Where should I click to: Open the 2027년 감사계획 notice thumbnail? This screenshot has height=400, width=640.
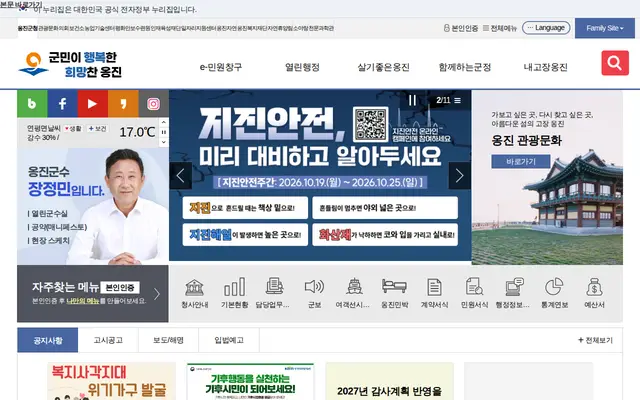coord(389,381)
